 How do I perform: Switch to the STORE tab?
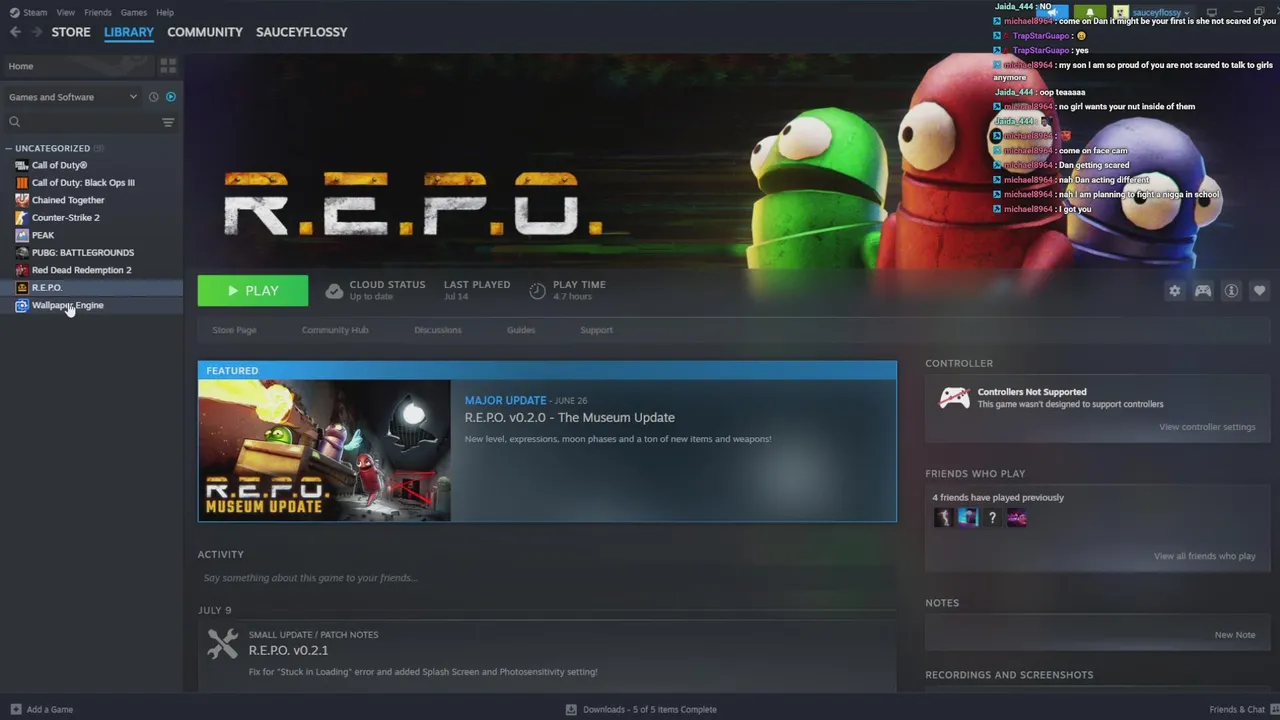point(71,32)
